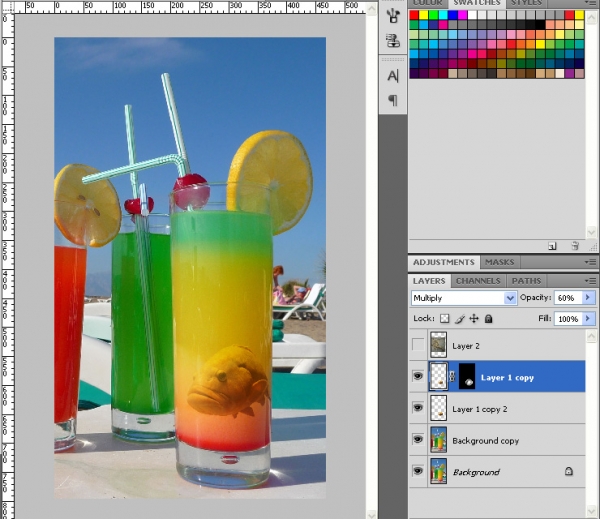Select the 'Layer 2' layer name
Screen dimensions: 600x519
coord(466,346)
